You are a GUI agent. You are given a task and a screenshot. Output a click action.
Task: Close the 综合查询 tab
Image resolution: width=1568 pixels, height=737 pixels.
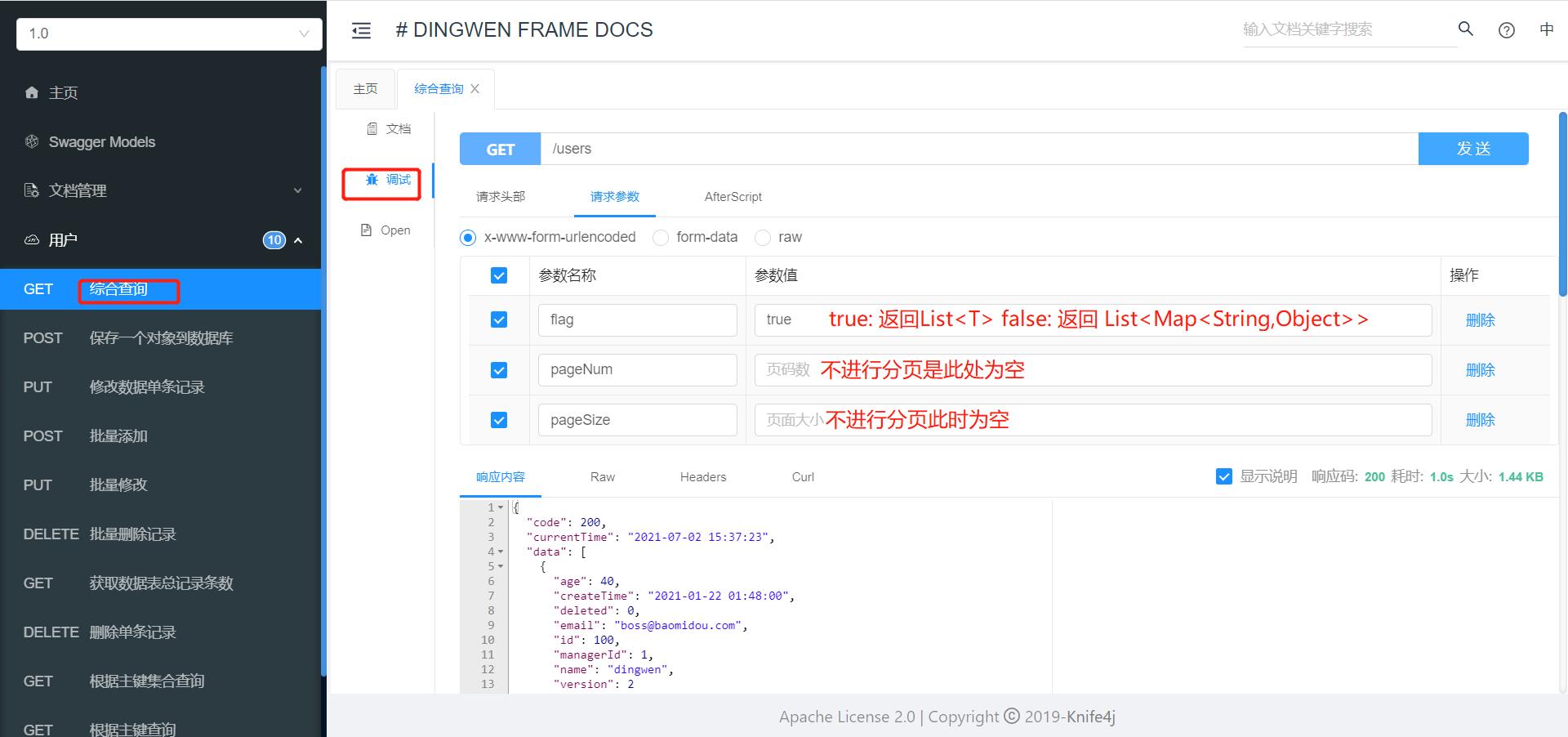click(474, 88)
